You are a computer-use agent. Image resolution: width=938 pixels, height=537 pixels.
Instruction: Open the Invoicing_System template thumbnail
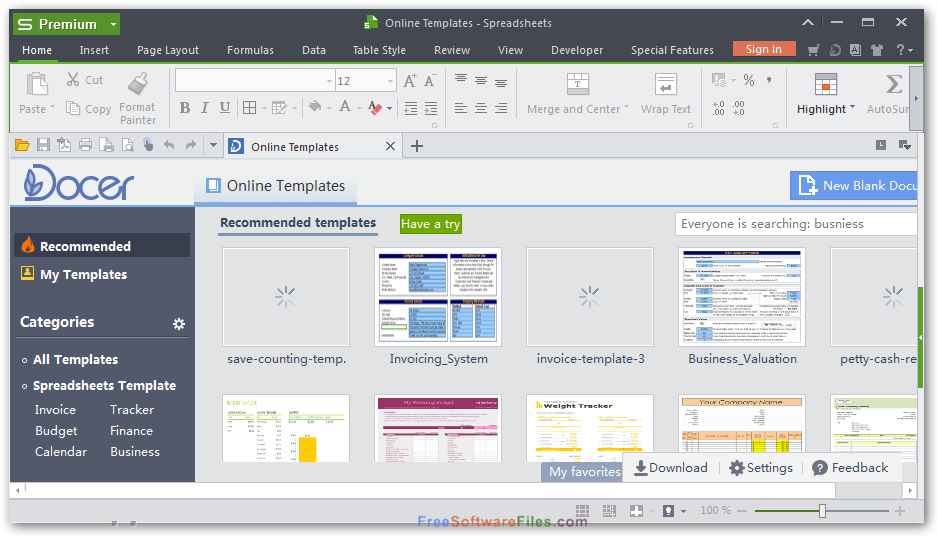point(438,297)
